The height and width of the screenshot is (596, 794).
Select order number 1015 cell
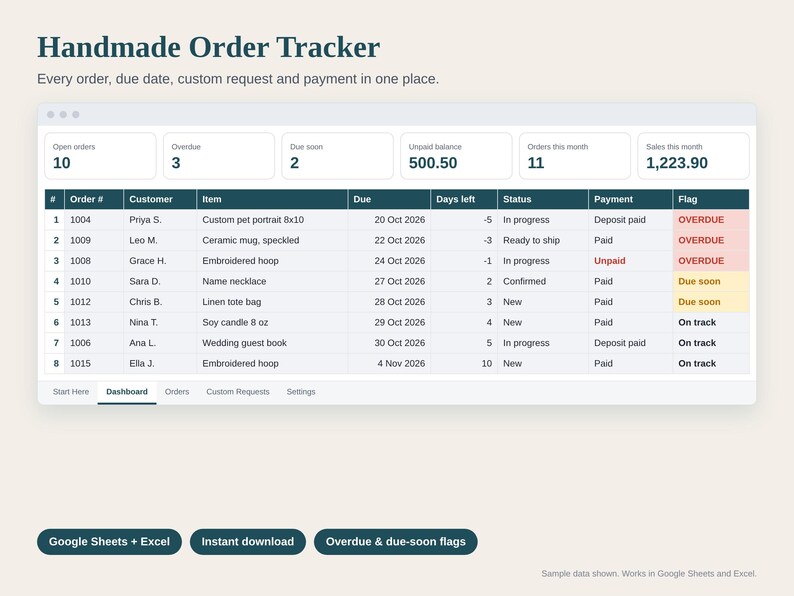pyautogui.click(x=94, y=364)
